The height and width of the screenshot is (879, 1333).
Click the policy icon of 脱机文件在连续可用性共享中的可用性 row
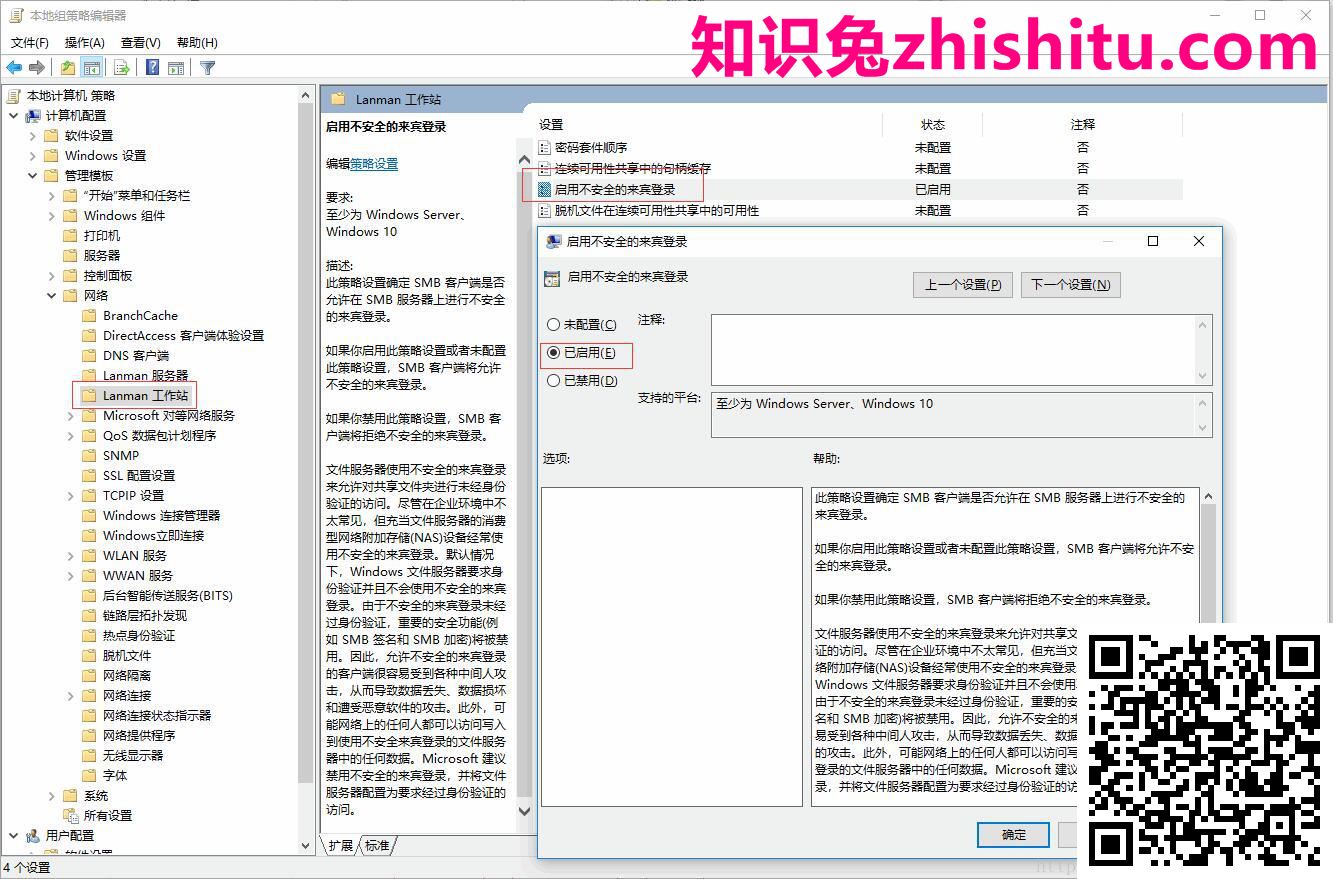click(545, 210)
